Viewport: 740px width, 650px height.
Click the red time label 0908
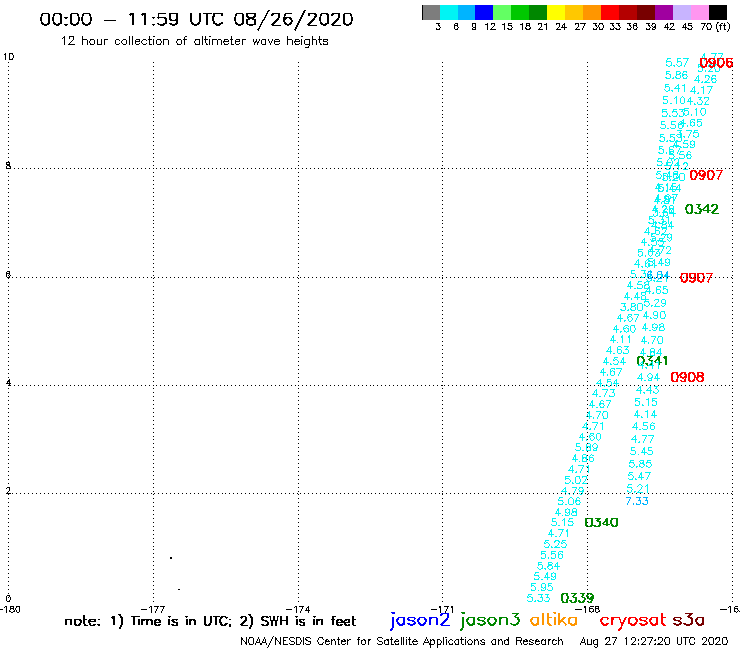pyautogui.click(x=687, y=377)
